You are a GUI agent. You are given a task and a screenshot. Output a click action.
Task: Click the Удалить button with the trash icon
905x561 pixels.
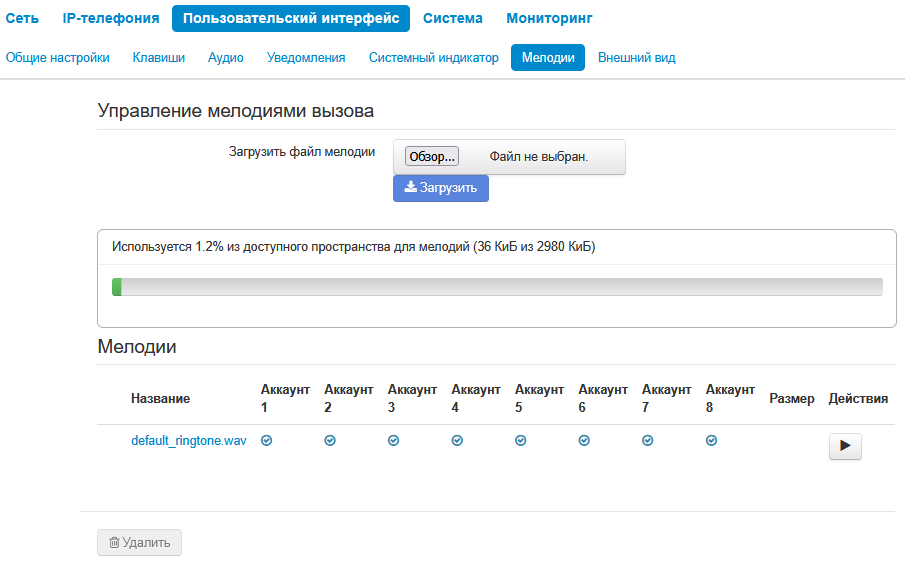(x=139, y=543)
